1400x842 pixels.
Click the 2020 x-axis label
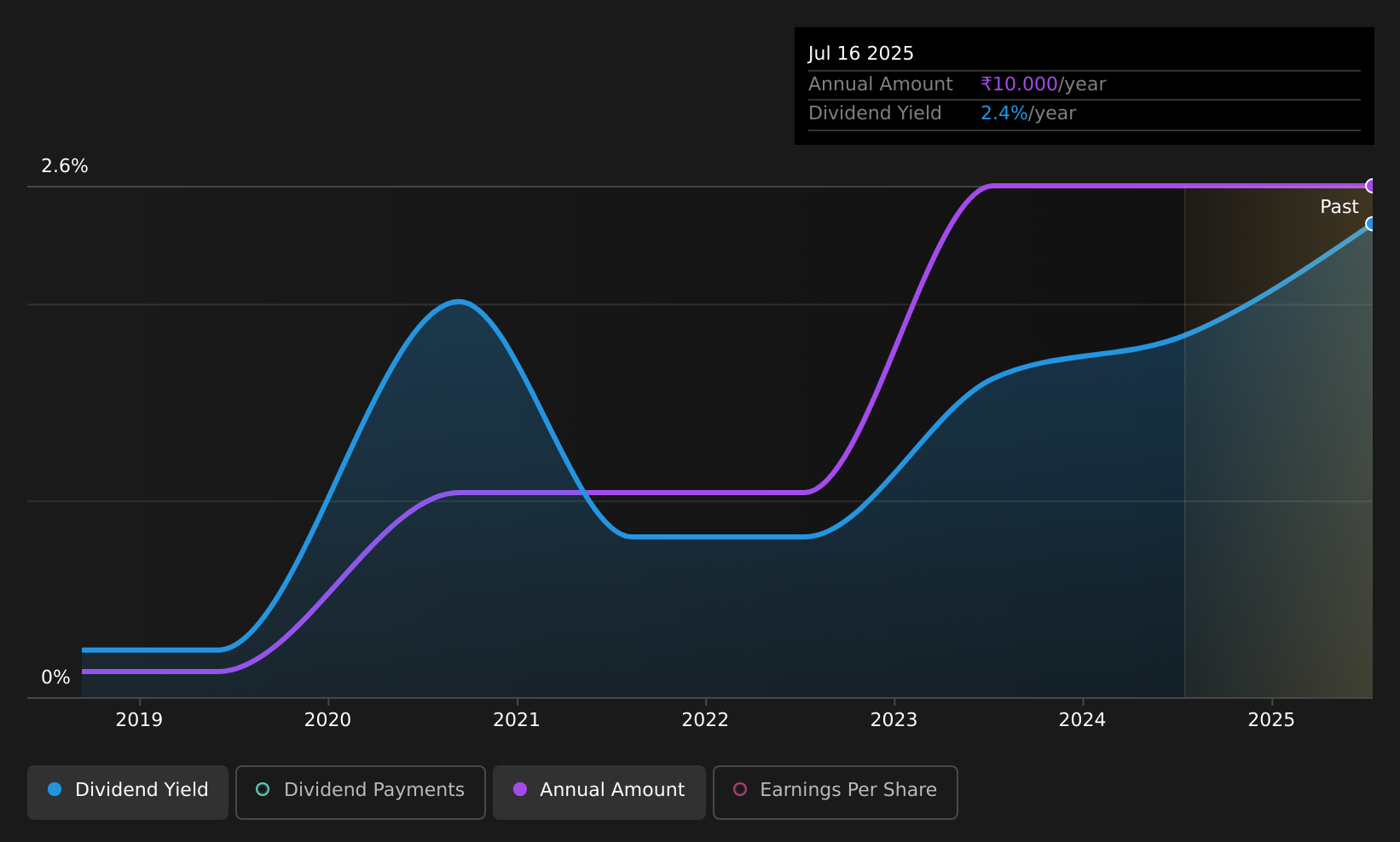click(x=327, y=720)
